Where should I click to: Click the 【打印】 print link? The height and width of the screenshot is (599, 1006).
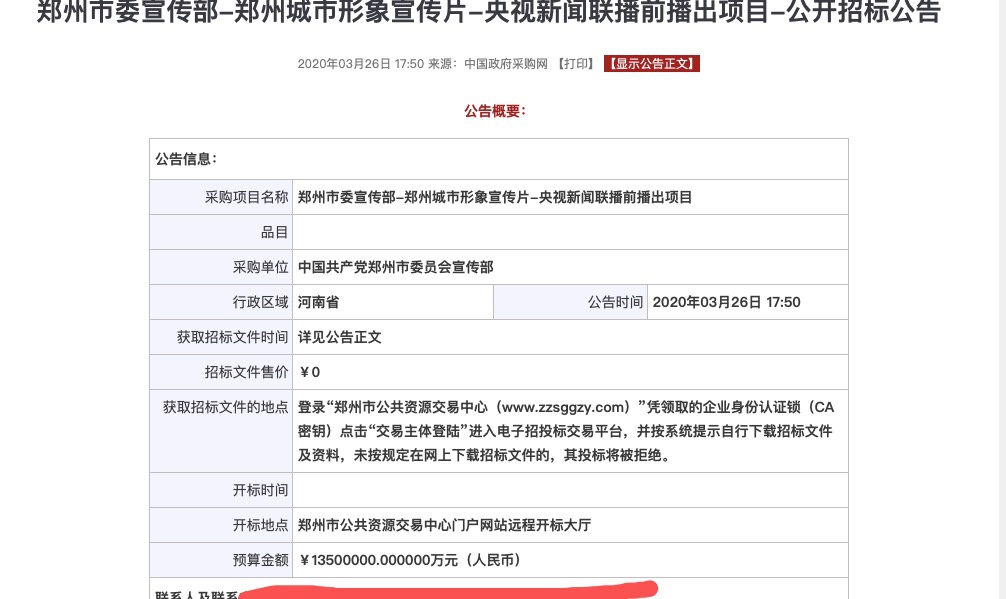coord(575,63)
